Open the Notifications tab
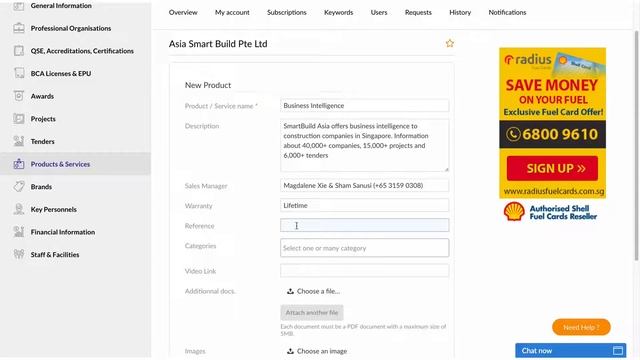The height and width of the screenshot is (360, 640). tap(507, 12)
